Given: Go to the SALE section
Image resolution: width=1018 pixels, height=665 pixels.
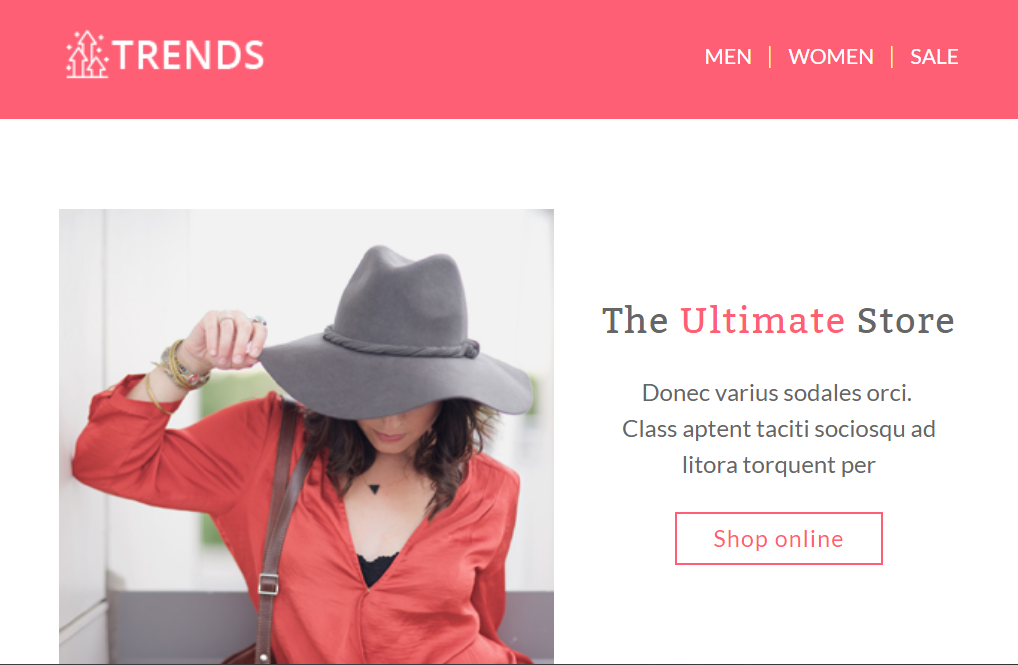Looking at the screenshot, I should pyautogui.click(x=934, y=57).
